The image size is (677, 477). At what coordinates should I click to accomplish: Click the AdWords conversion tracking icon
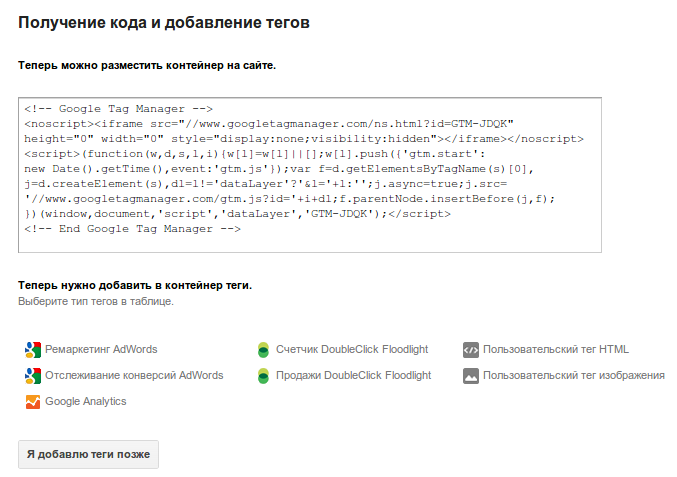pyautogui.click(x=33, y=376)
